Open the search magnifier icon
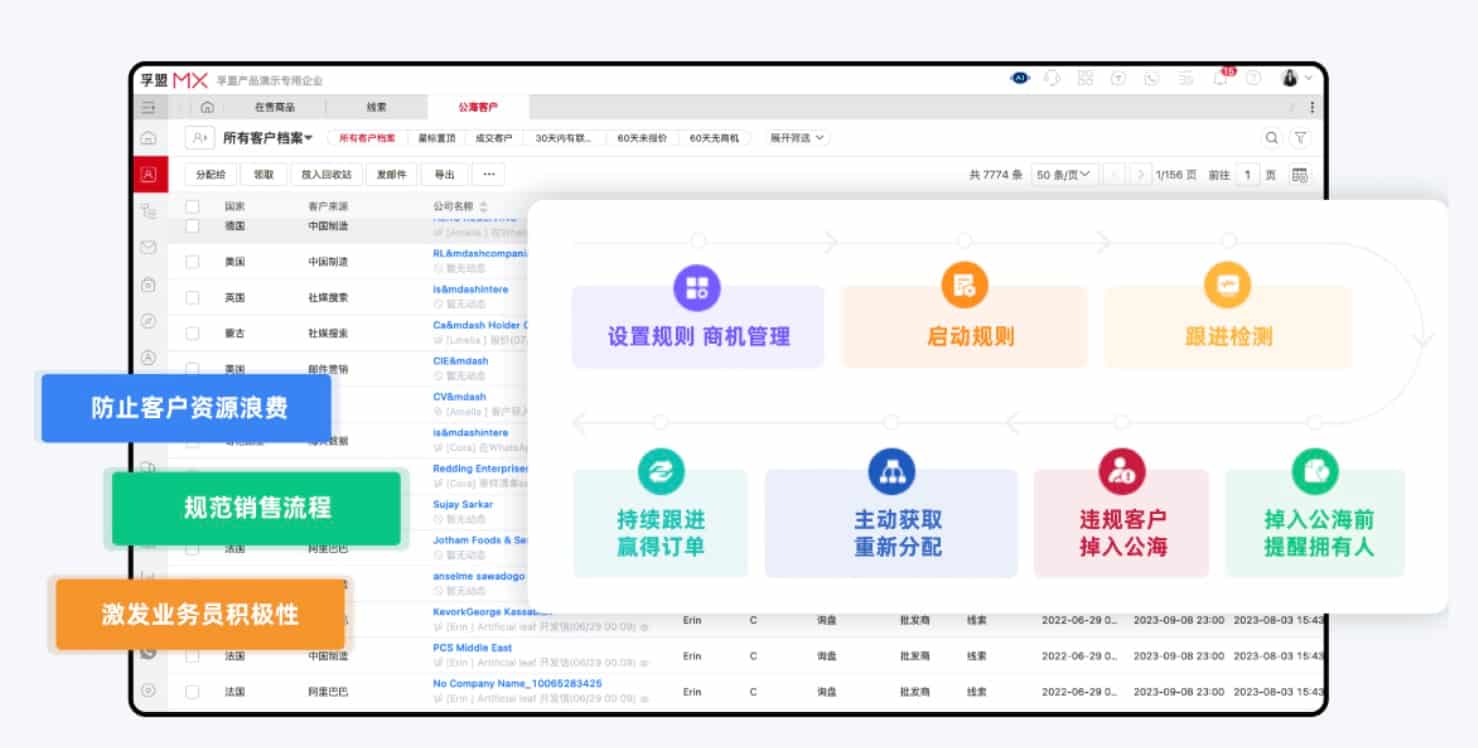The image size is (1478, 748). (1271, 138)
